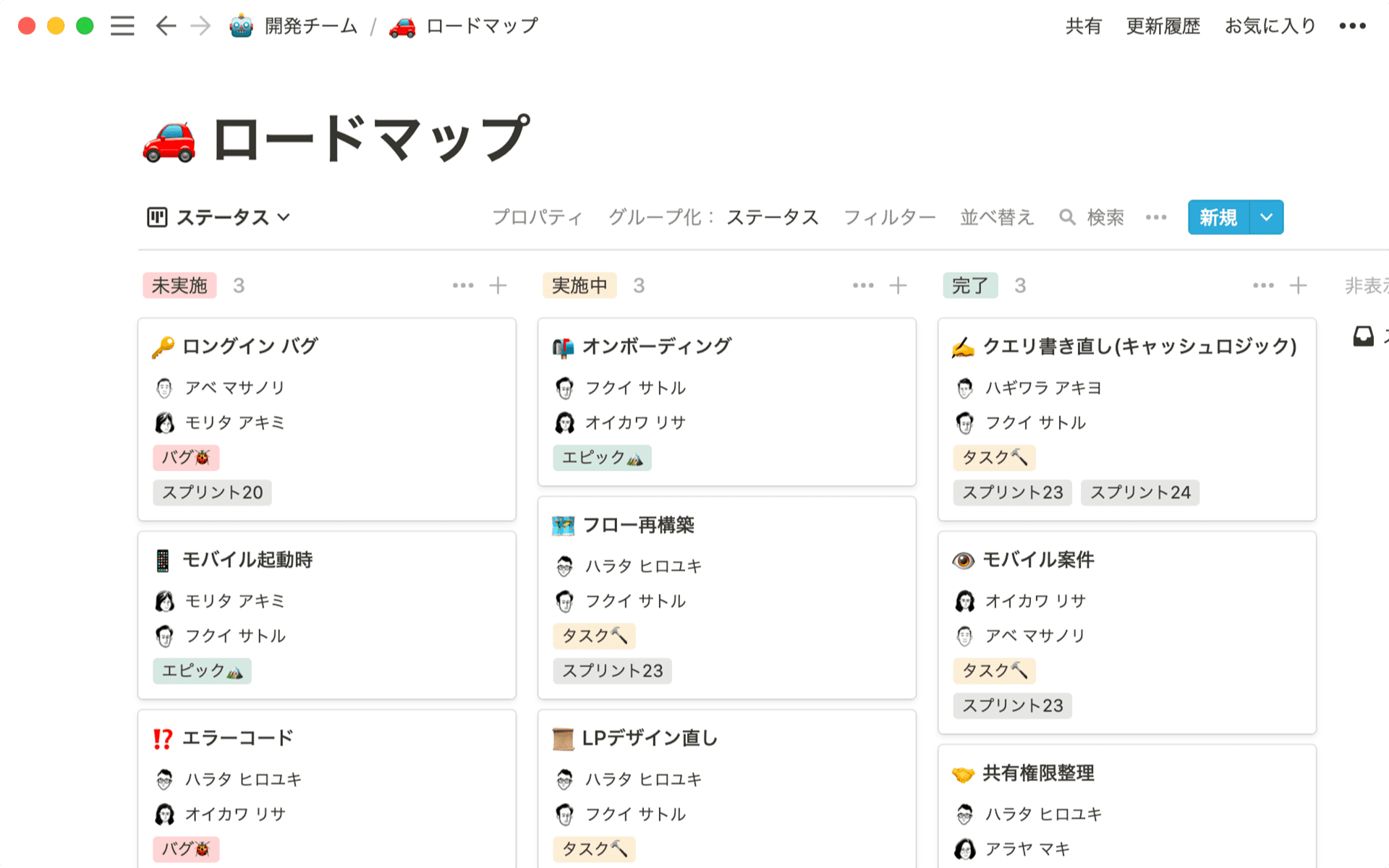The height and width of the screenshot is (868, 1389).
Task: Open the sidebar with the hamburger icon
Action: [122, 26]
